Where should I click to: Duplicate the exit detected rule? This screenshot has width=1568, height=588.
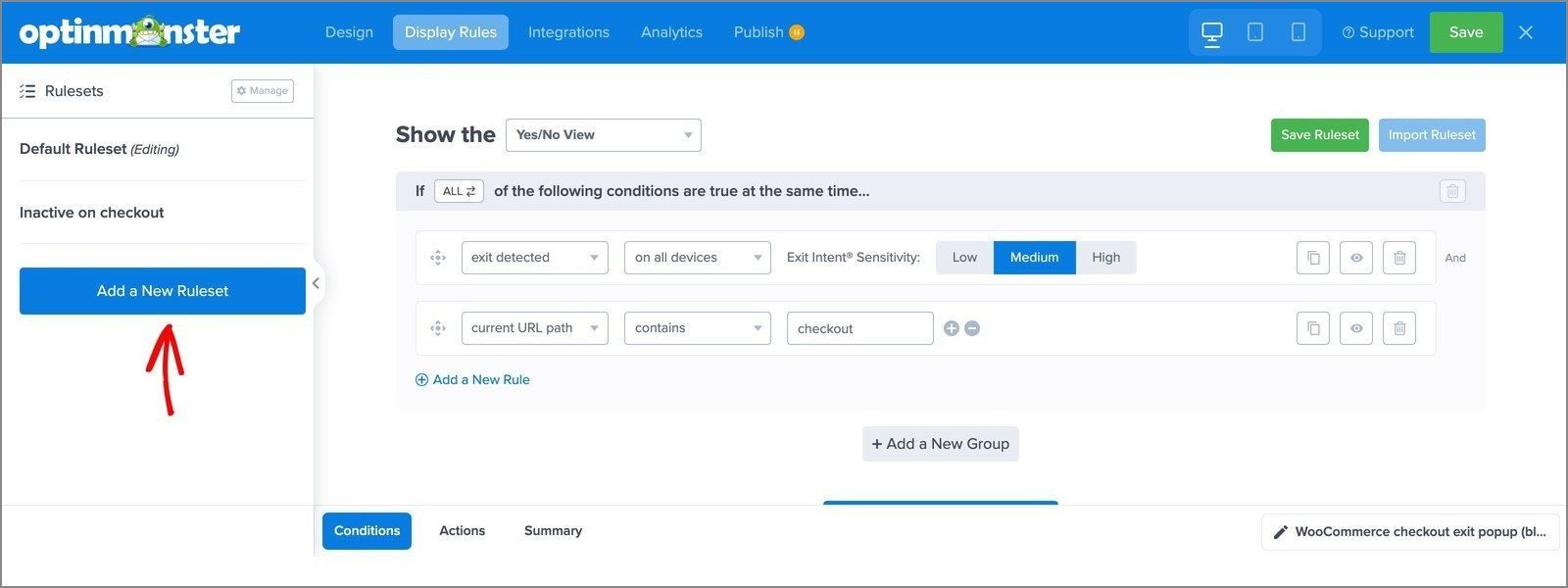click(1313, 258)
